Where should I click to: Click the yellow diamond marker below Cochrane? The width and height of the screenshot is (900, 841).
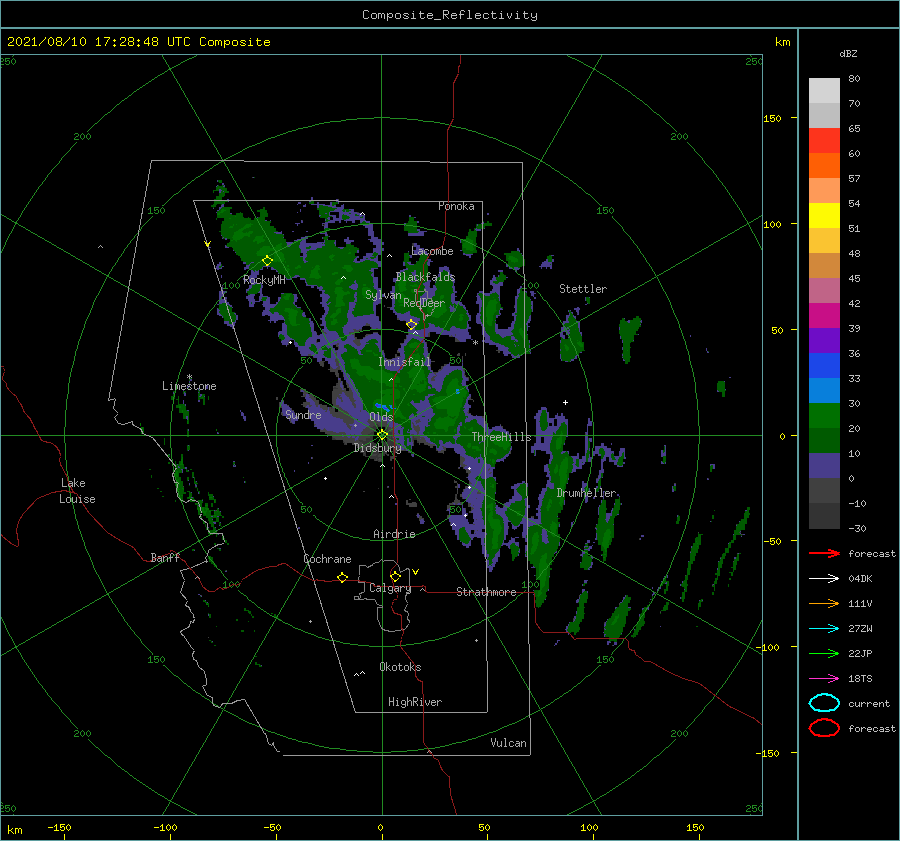(342, 577)
